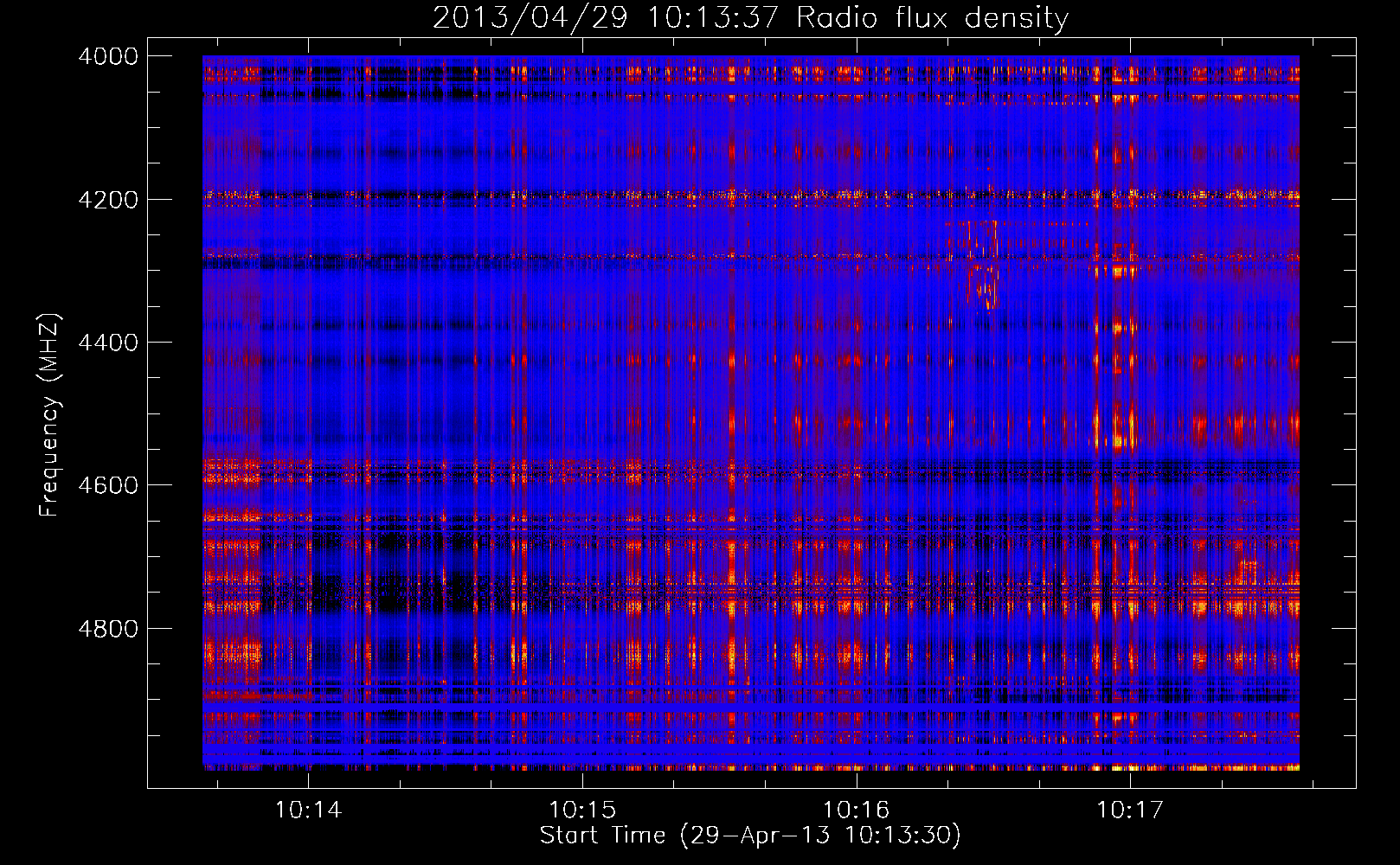Click the Start Time x-axis label
This screenshot has width=1400, height=865.
[x=750, y=835]
